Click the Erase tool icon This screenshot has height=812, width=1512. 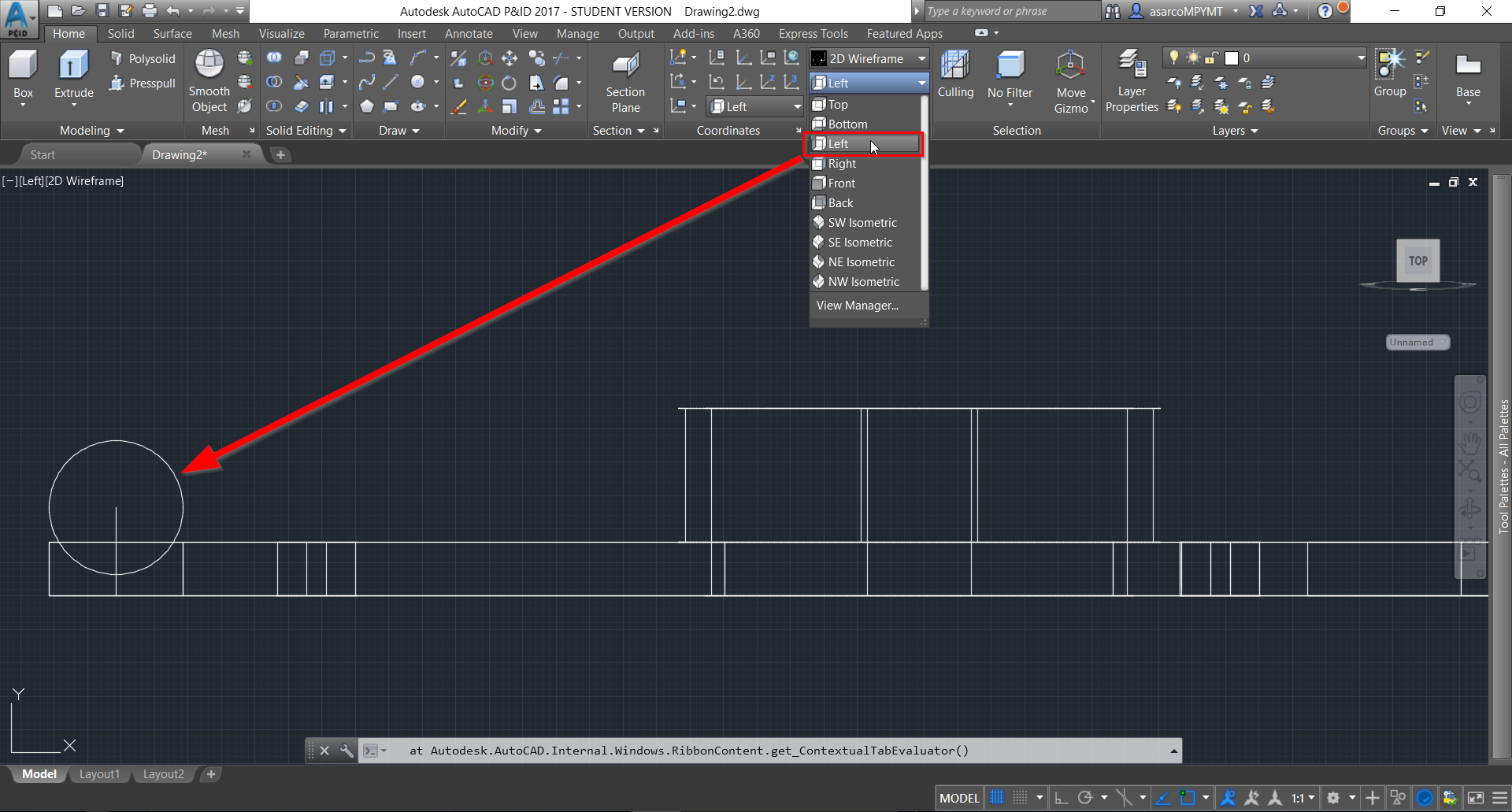pos(459,106)
